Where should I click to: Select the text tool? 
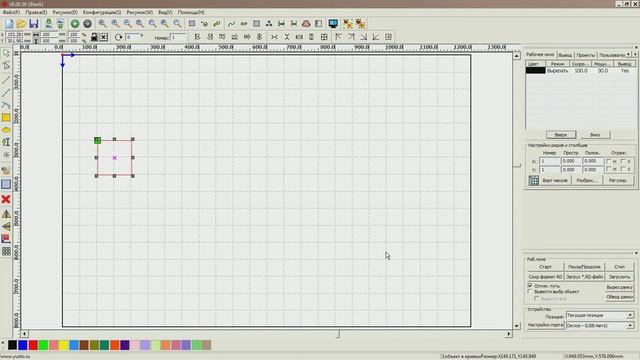pos(6,142)
